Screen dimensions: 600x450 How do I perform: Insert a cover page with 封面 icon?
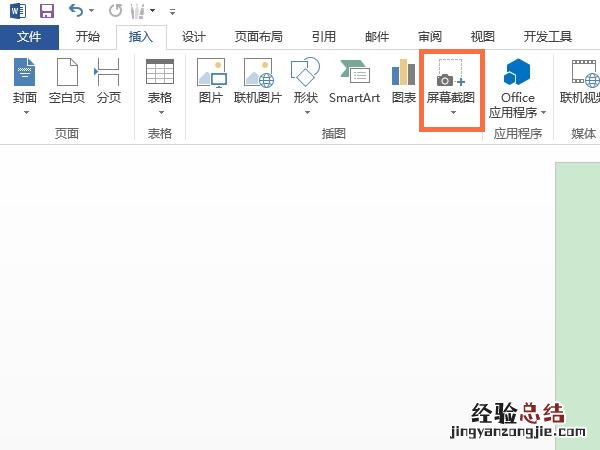[x=25, y=72]
